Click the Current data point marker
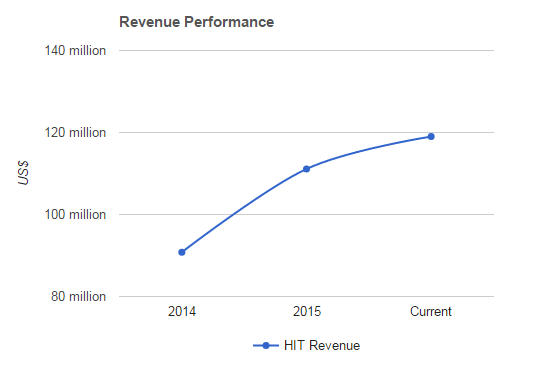Viewport: 534px width, 367px height. [431, 137]
